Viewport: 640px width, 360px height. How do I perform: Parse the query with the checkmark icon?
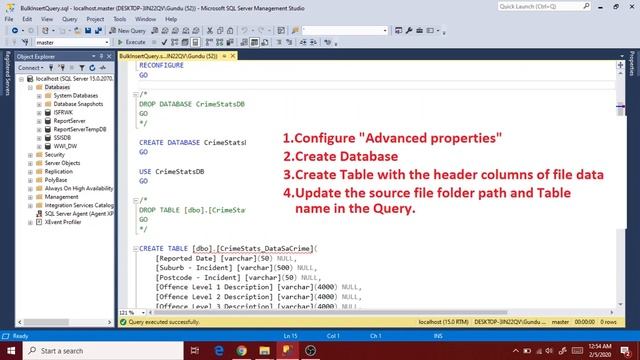[164, 42]
